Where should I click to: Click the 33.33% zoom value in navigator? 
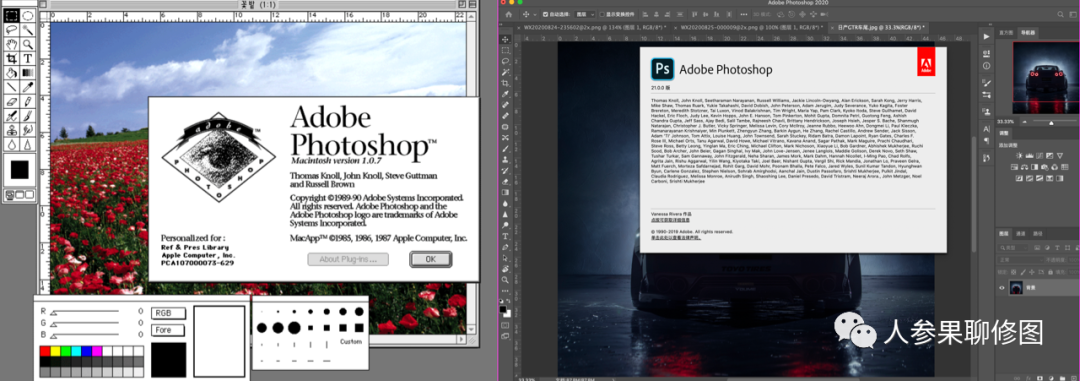(x=1006, y=122)
